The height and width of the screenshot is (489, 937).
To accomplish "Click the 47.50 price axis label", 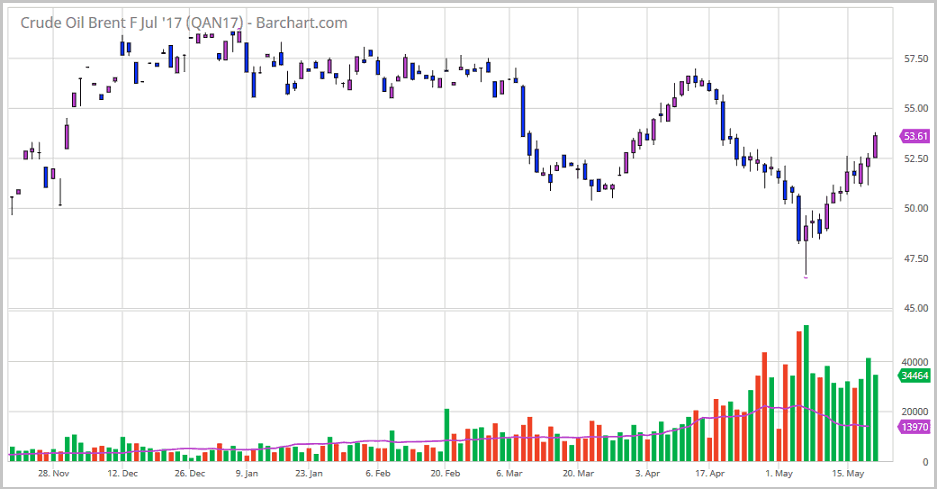I will [x=916, y=258].
